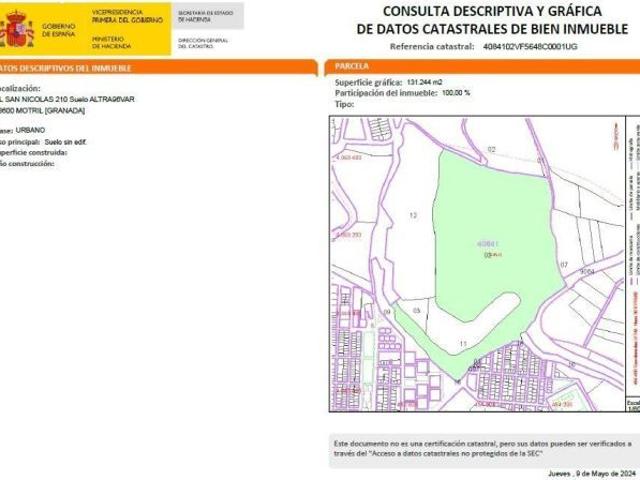Click the 'Referencia catastral:' label

[x=432, y=47]
